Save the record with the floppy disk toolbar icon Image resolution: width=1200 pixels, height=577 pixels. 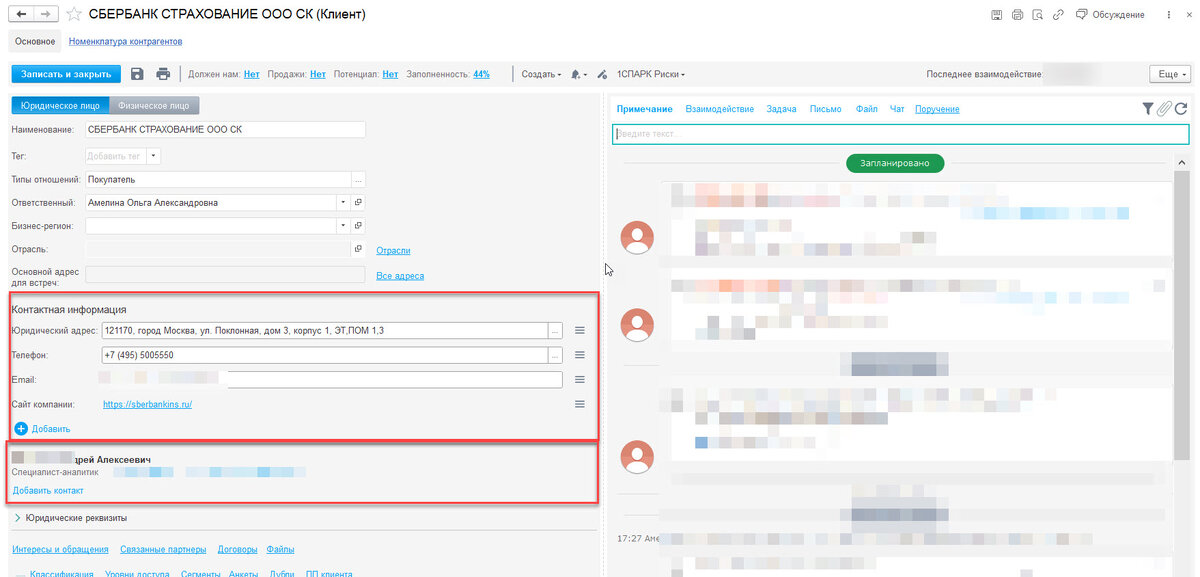(137, 74)
